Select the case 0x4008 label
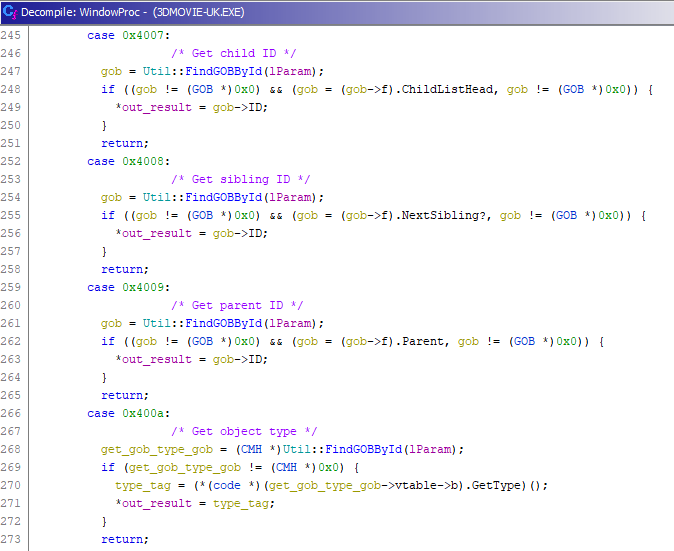The width and height of the screenshot is (674, 551). (129, 161)
